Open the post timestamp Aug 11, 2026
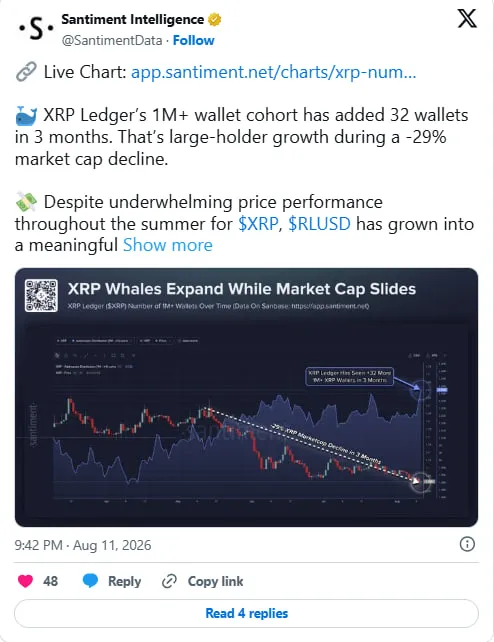This screenshot has width=494, height=642. pyautogui.click(x=83, y=545)
